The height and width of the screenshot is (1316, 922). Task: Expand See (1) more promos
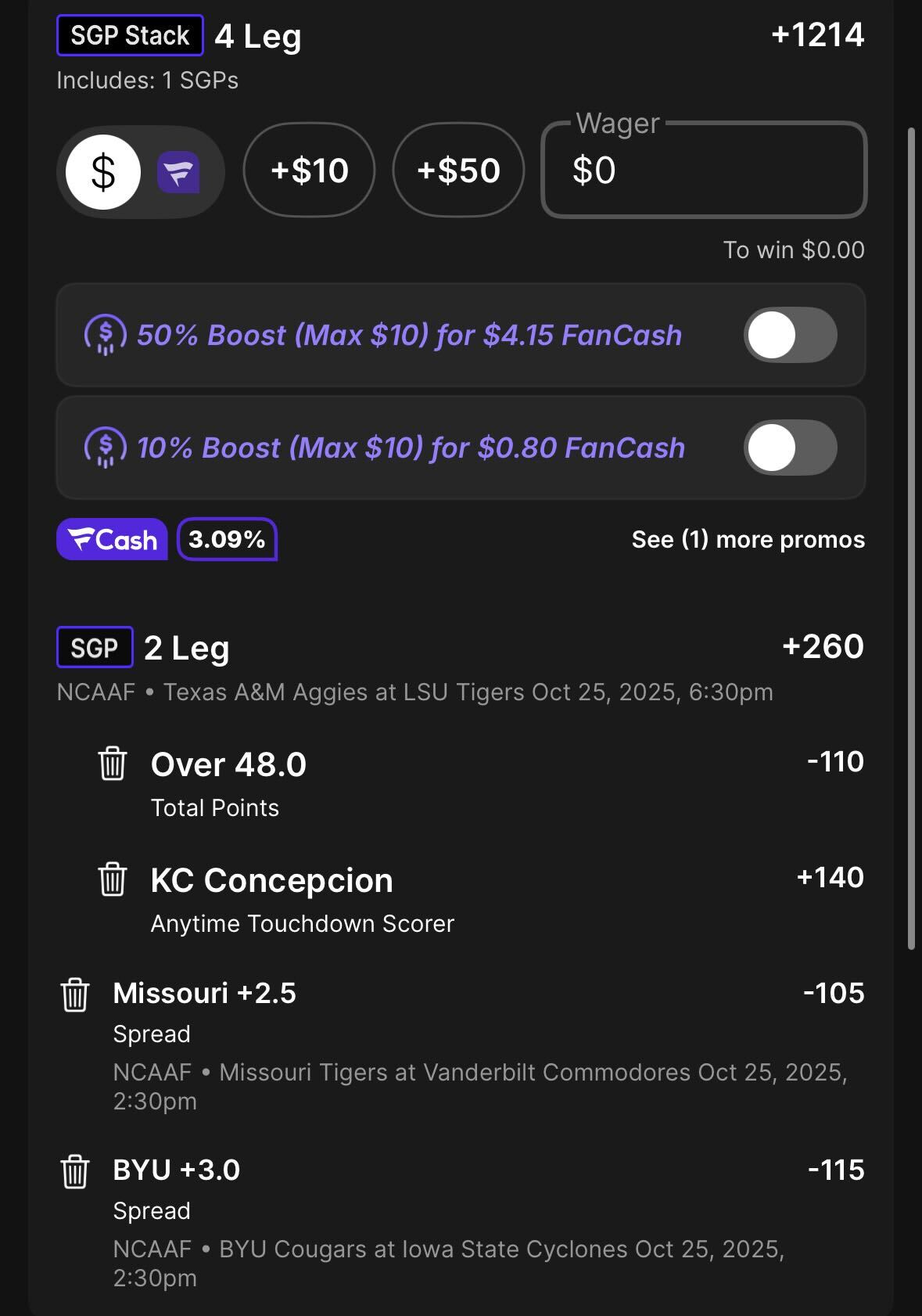pyautogui.click(x=748, y=540)
